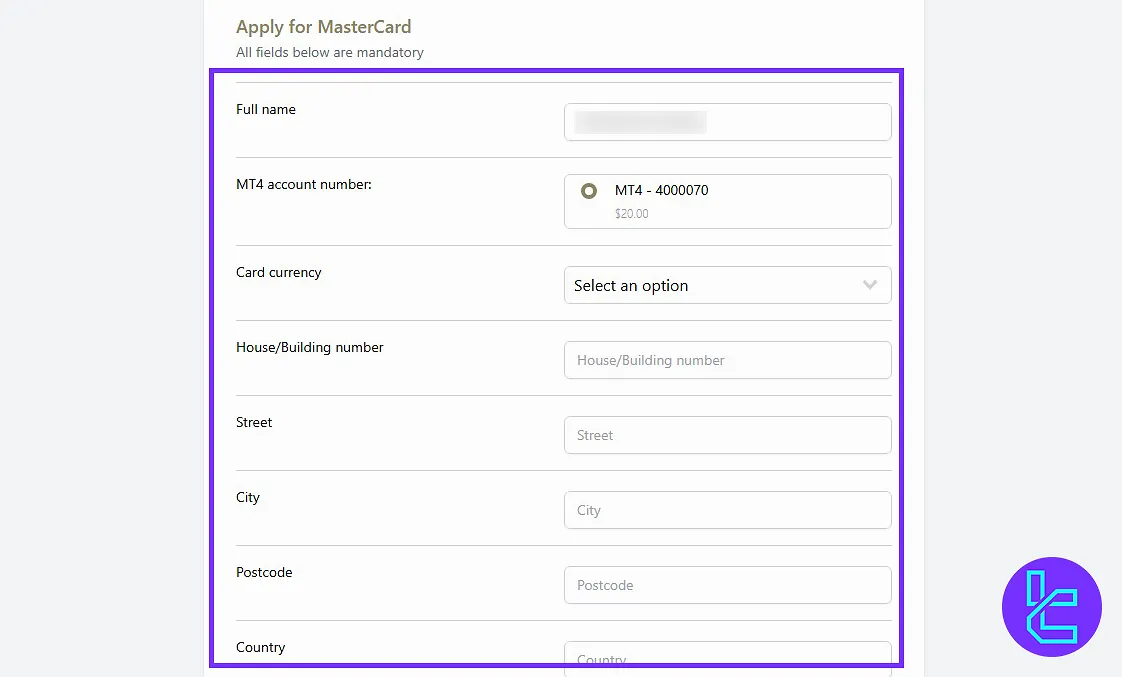
Task: Focus the House/Building number text box
Action: point(727,360)
